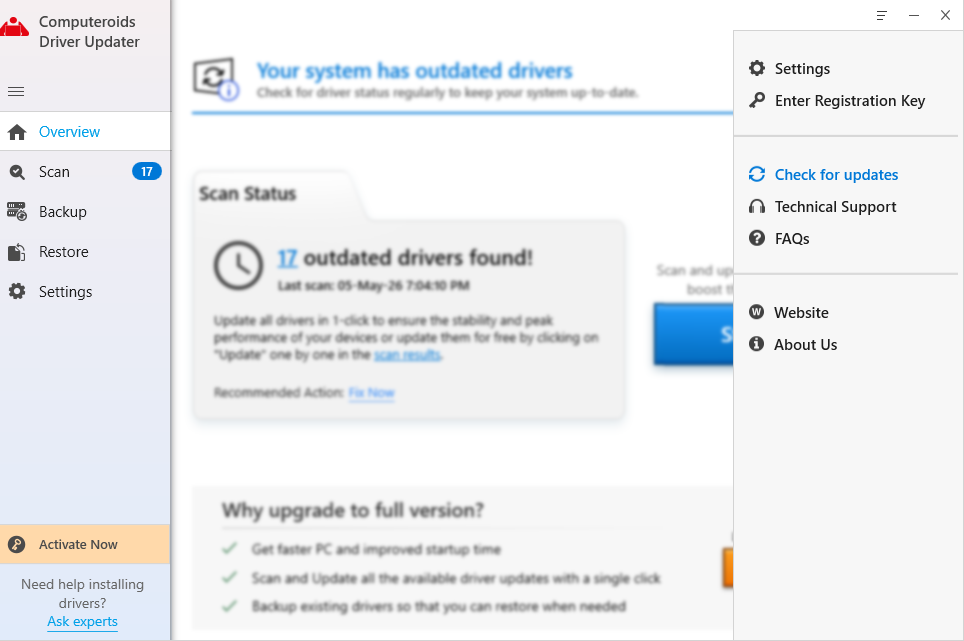The image size is (964, 641).
Task: Click the Computeroids red logo icon
Action: [14, 27]
